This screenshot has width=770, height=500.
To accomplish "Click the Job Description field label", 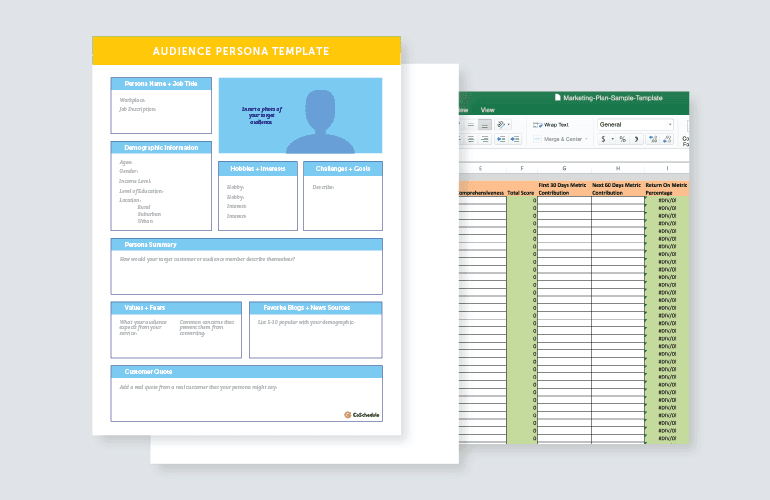I will pos(138,109).
